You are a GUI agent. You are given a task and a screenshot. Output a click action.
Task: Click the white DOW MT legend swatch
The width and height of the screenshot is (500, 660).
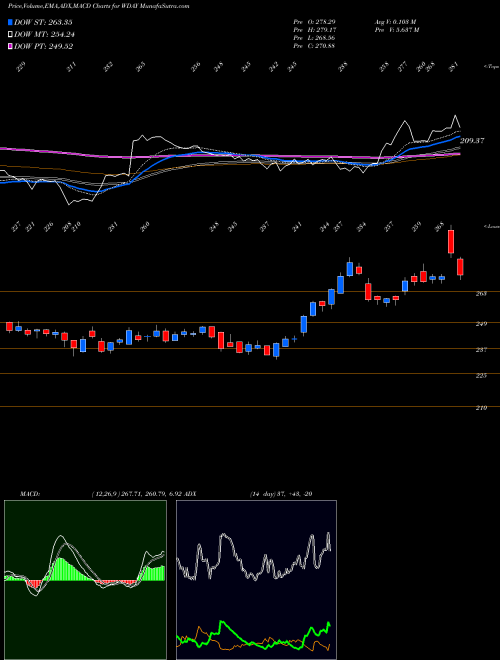tap(10, 34)
